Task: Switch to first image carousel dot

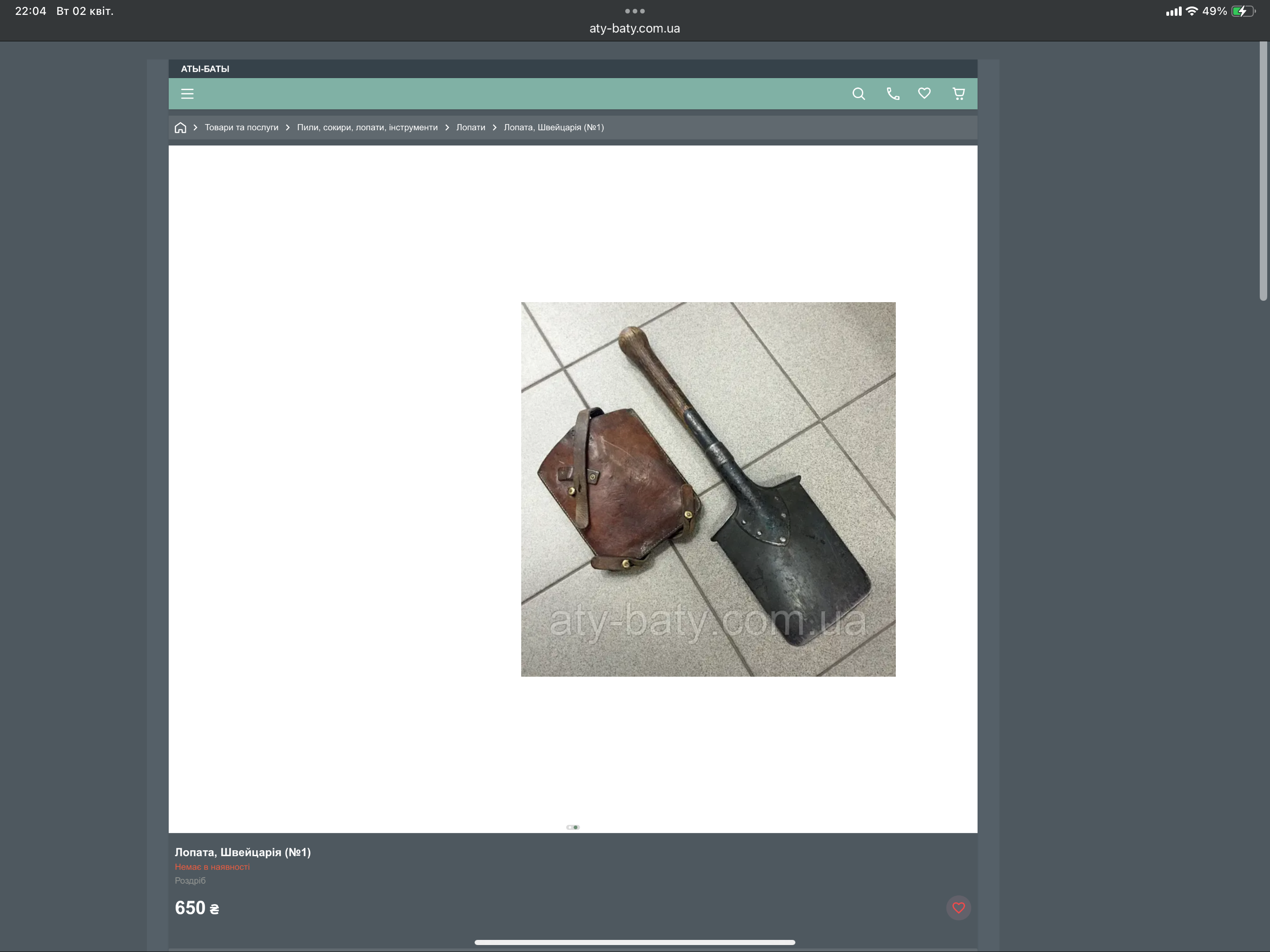Action: click(569, 827)
